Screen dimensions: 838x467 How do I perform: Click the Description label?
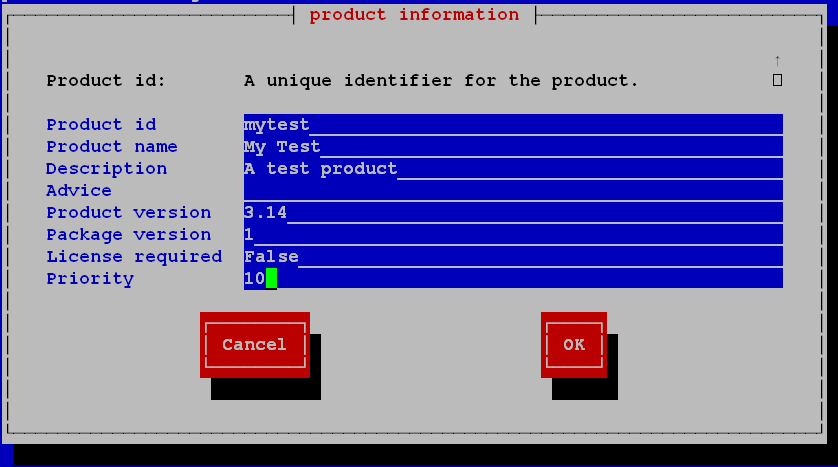click(106, 168)
